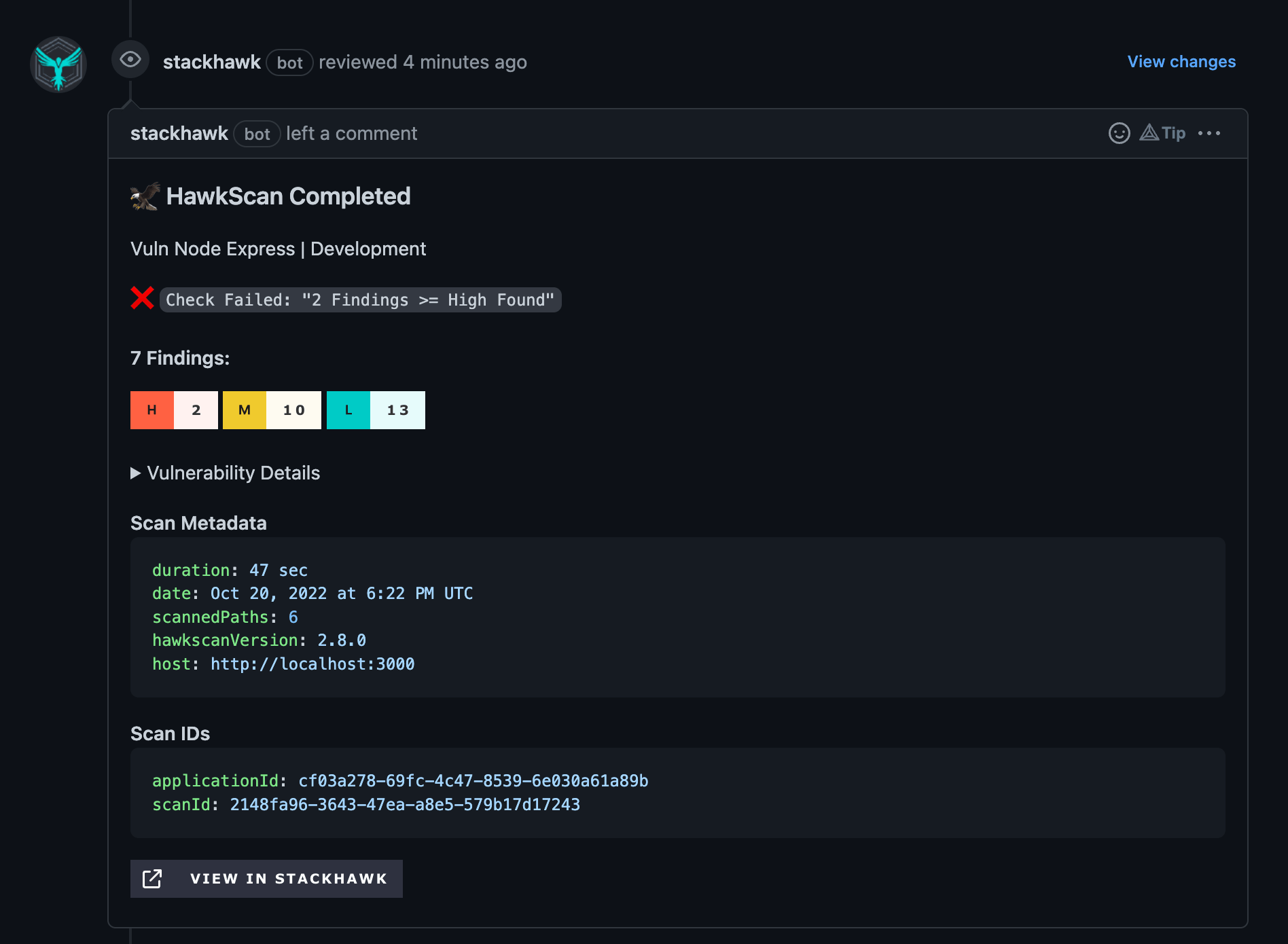Click the red X beside the failed check
The image size is (1288, 944).
pos(141,299)
